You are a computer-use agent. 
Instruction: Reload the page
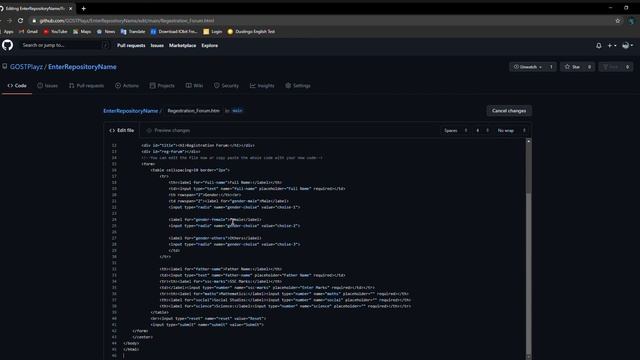[20, 20]
